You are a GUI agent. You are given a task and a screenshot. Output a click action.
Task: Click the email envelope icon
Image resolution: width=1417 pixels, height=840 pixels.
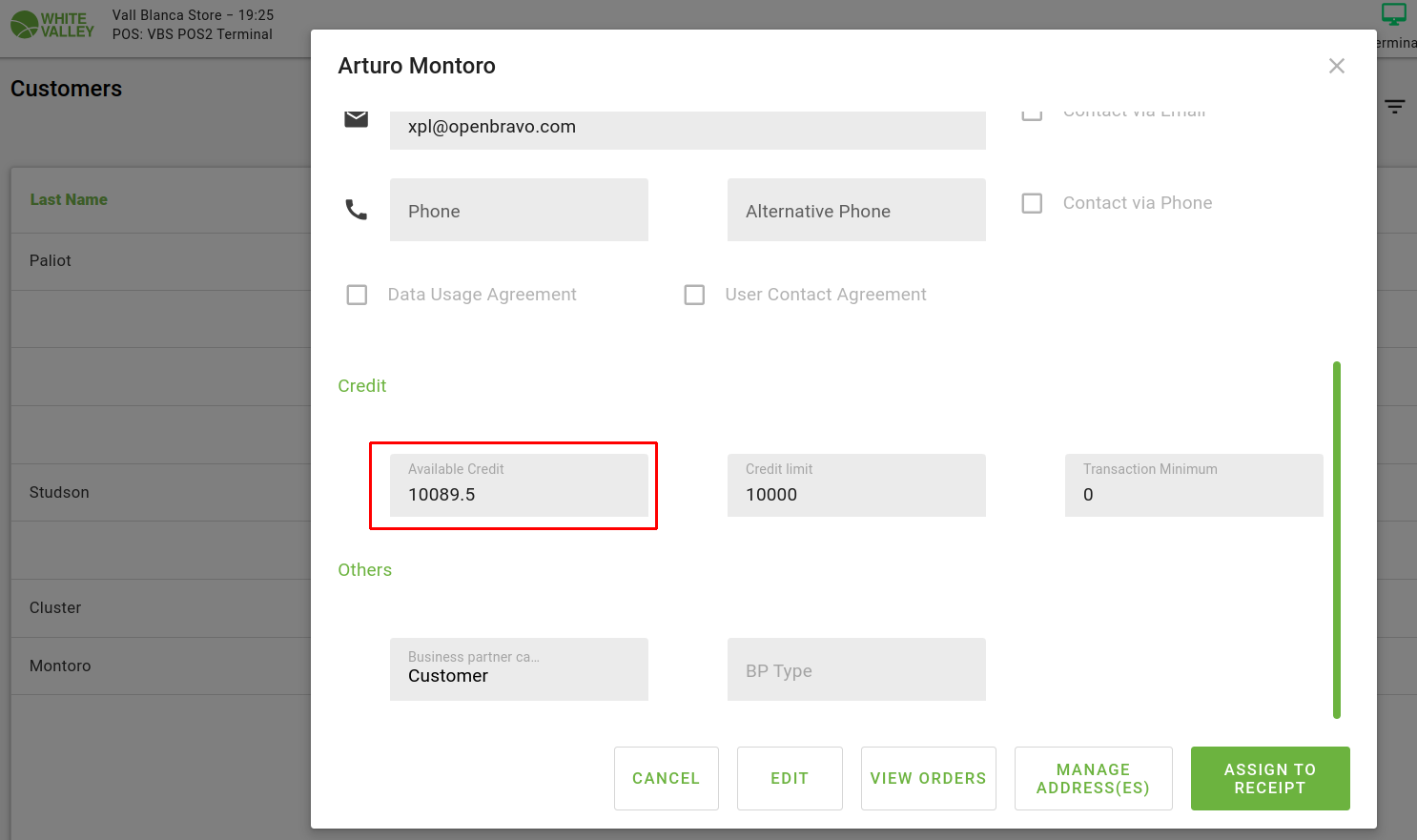[x=357, y=118]
